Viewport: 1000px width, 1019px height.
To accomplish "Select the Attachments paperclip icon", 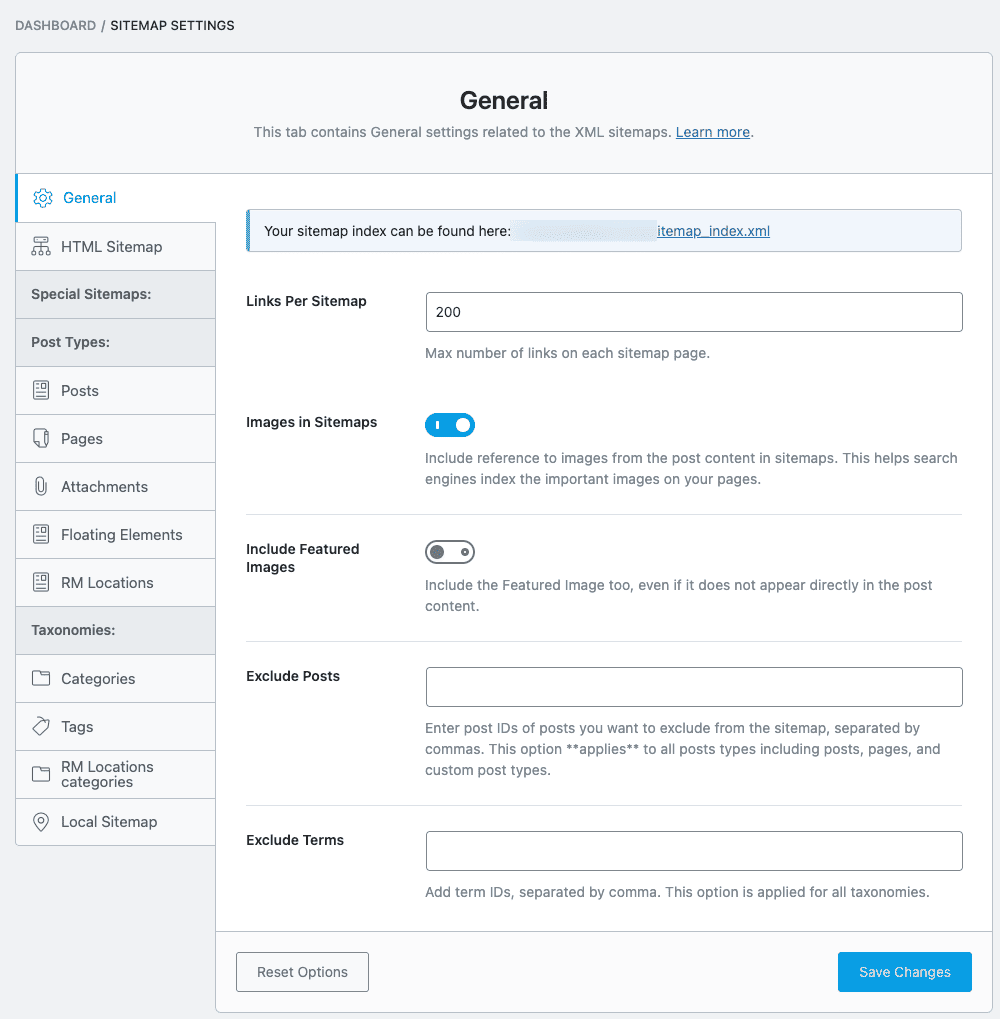I will tap(42, 486).
